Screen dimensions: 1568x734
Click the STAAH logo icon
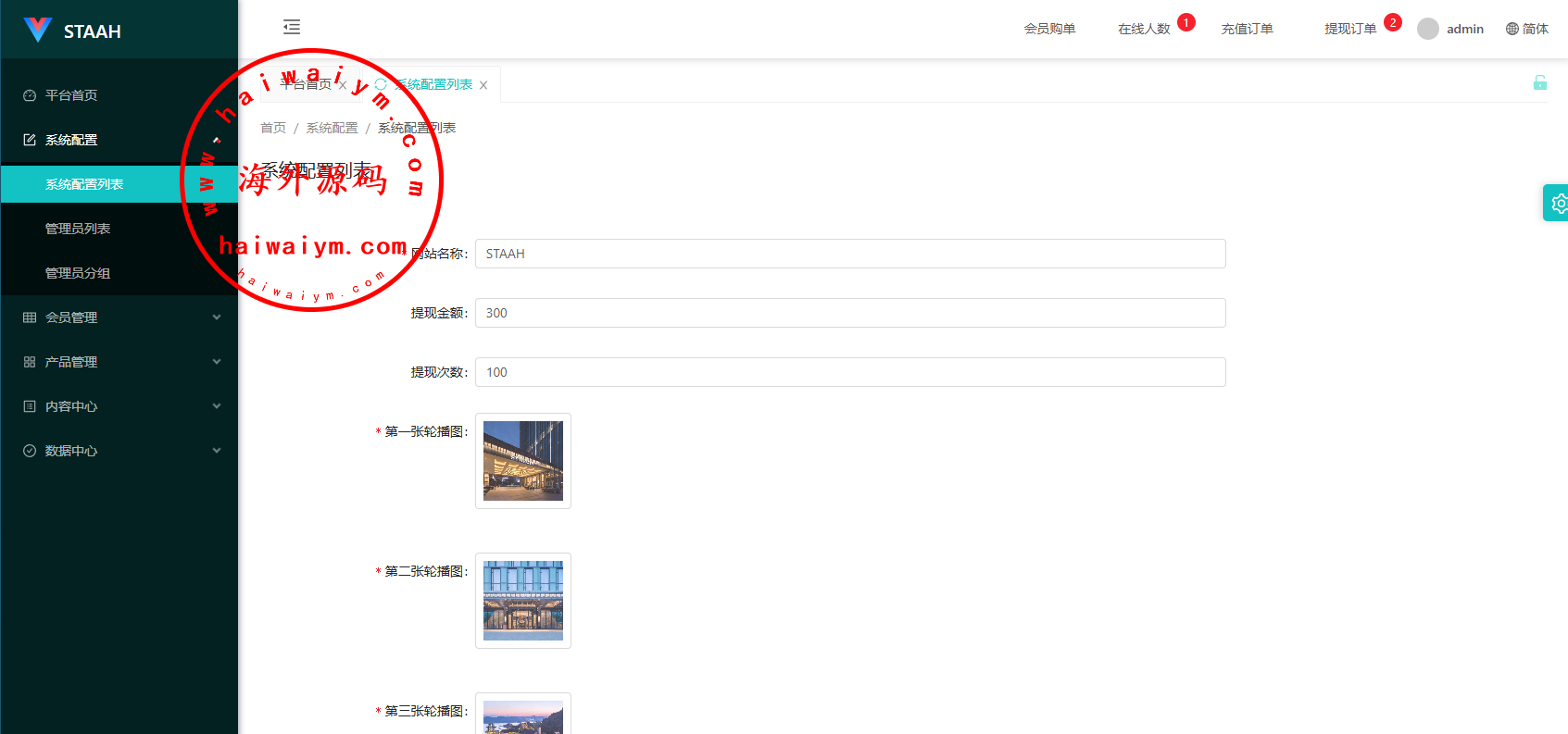click(38, 30)
